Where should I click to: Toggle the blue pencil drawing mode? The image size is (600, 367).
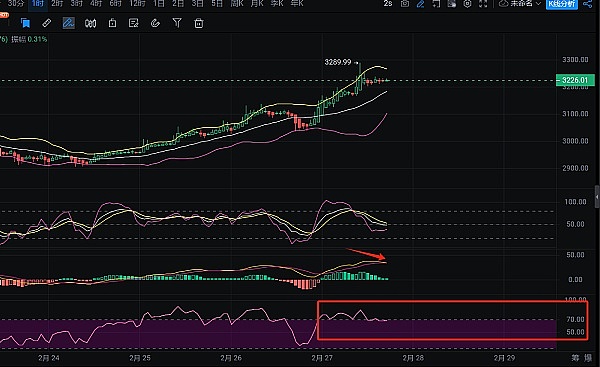tap(420, 3)
